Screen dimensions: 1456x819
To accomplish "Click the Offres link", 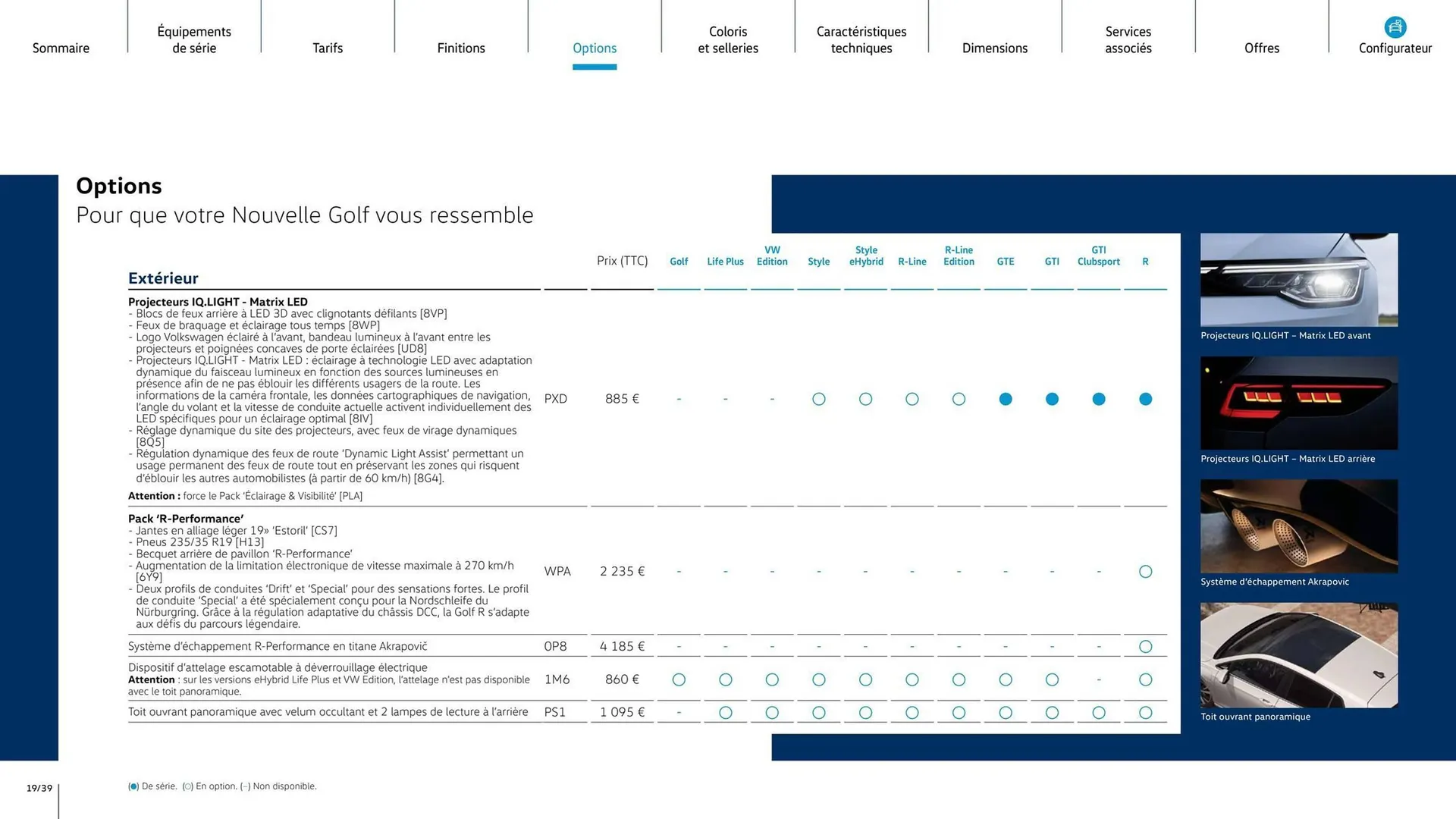I will pos(1262,48).
